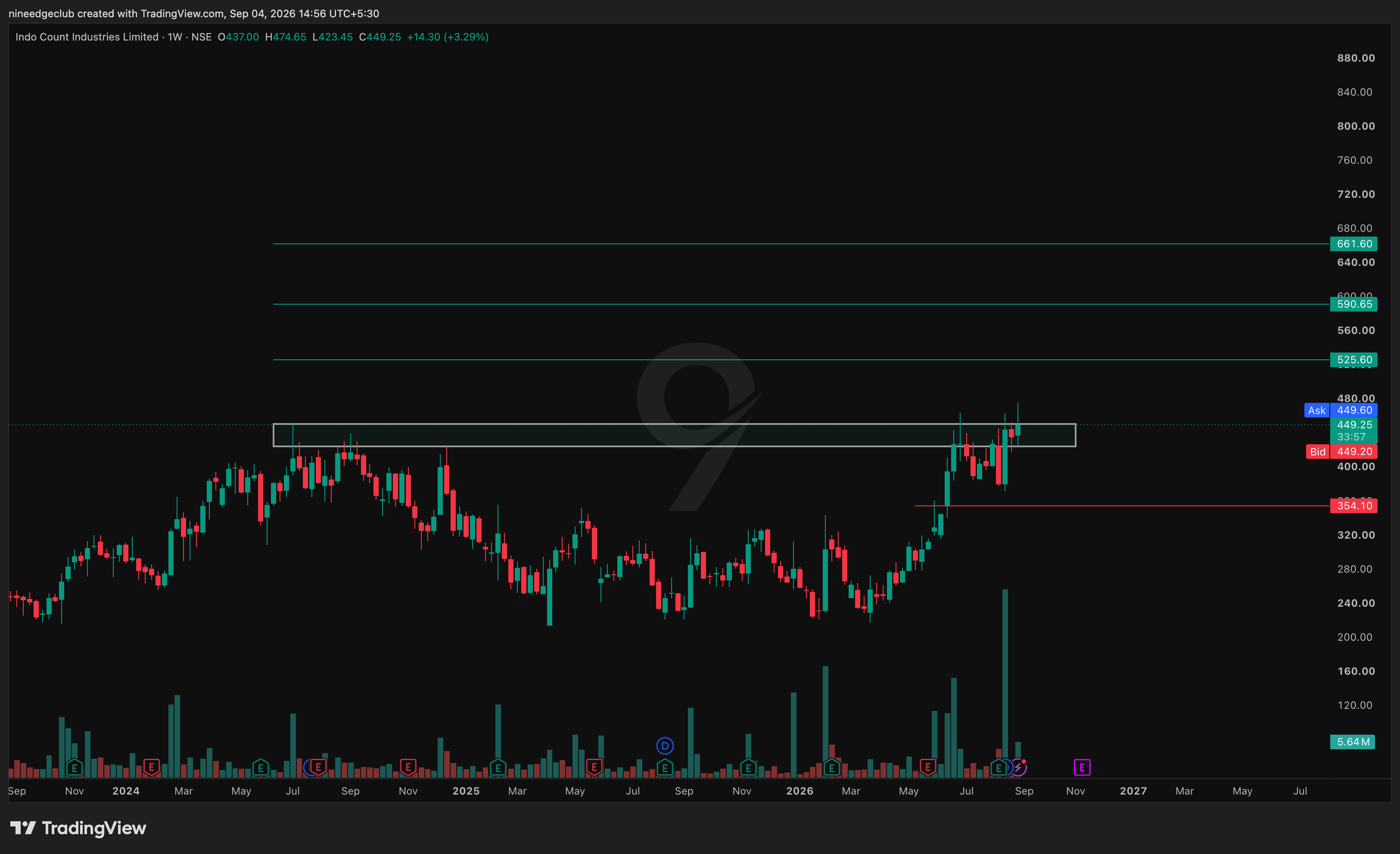Click the green earnings marker under Nov 2023
This screenshot has height=854, width=1400.
point(75,768)
